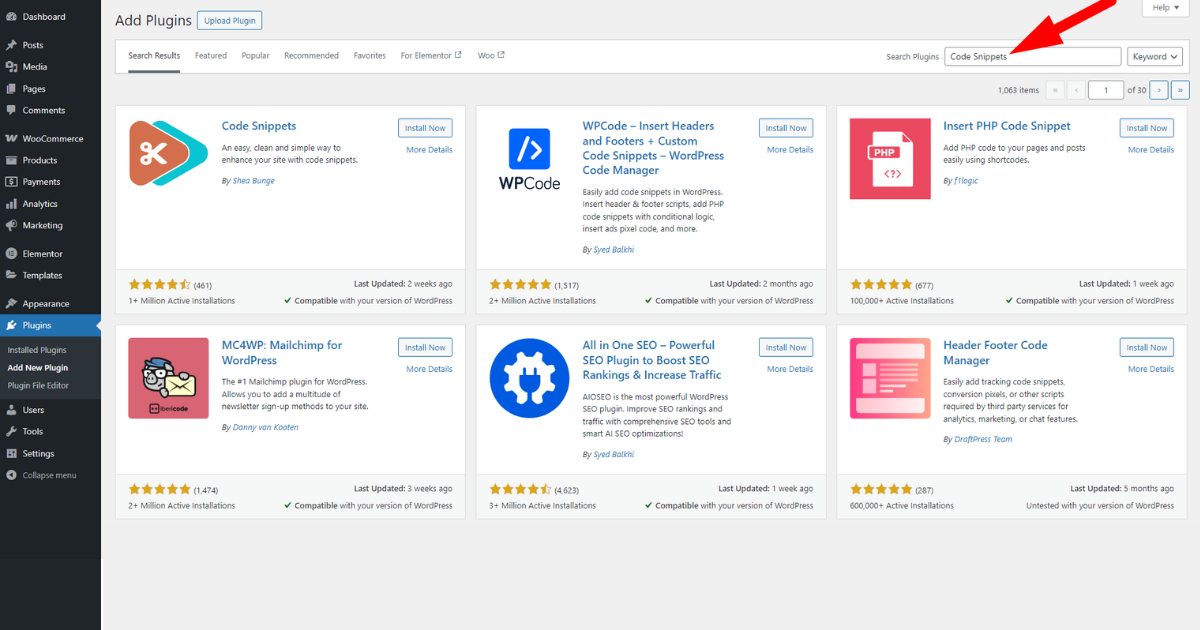The image size is (1200, 630).
Task: Install the Code Snippets plugin
Action: coord(425,128)
